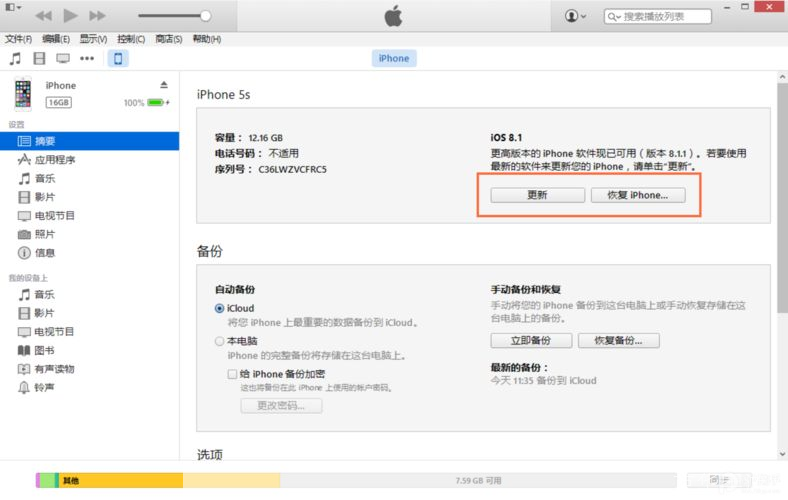
Task: Click the mini player menu icon at top-left
Action: coord(13,8)
